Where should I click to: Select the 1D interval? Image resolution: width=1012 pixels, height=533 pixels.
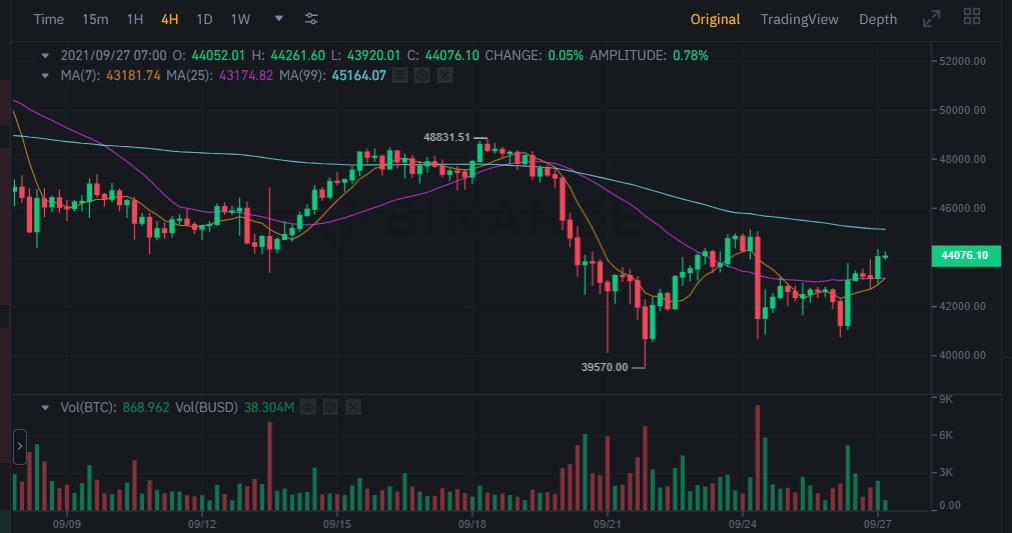point(204,19)
